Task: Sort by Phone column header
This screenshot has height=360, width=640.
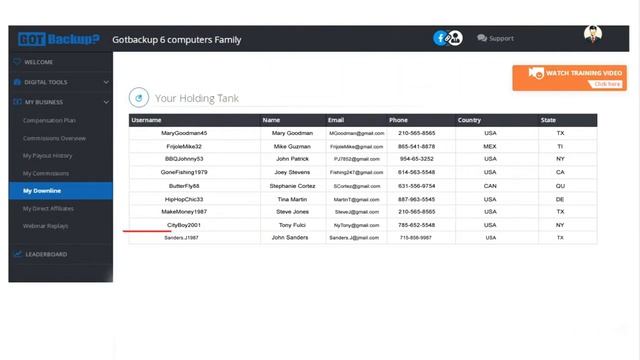Action: coord(398,120)
